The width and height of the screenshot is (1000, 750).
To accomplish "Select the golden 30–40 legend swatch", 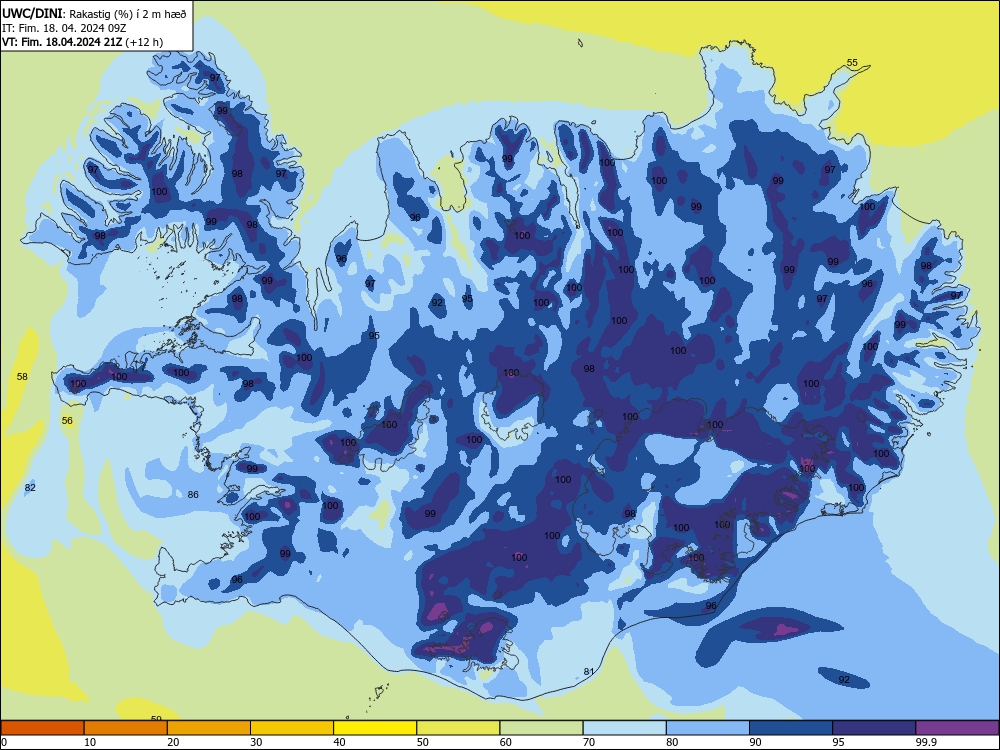I will tap(292, 728).
